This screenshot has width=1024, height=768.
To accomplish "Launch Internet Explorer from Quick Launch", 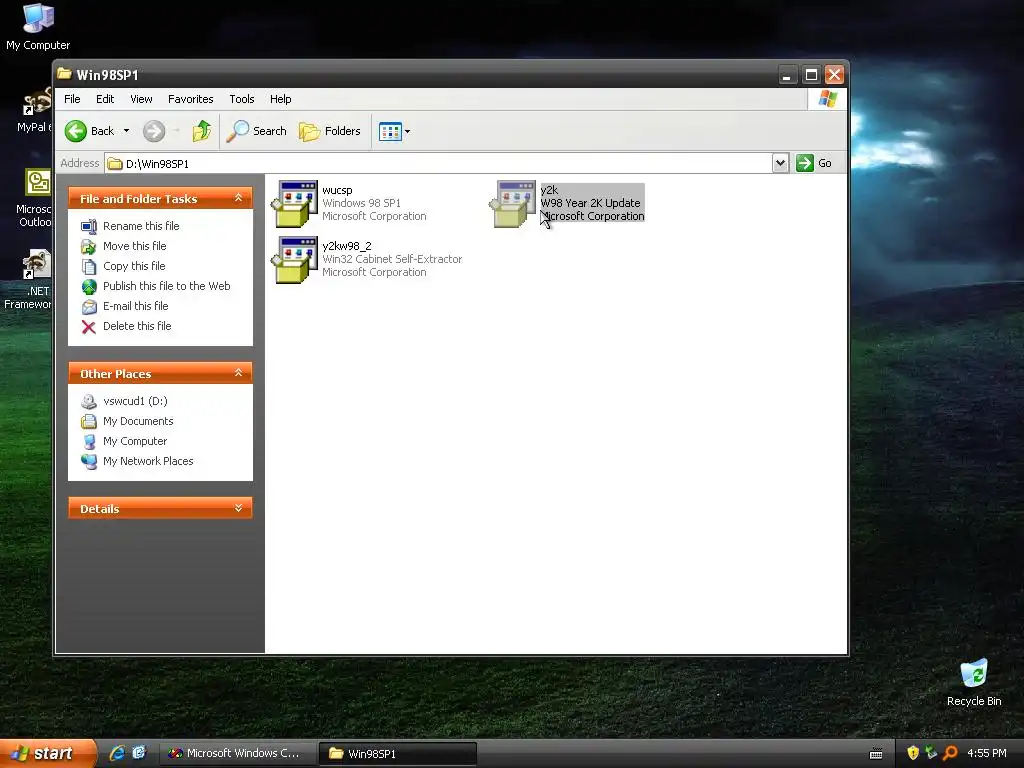I will pos(117,754).
